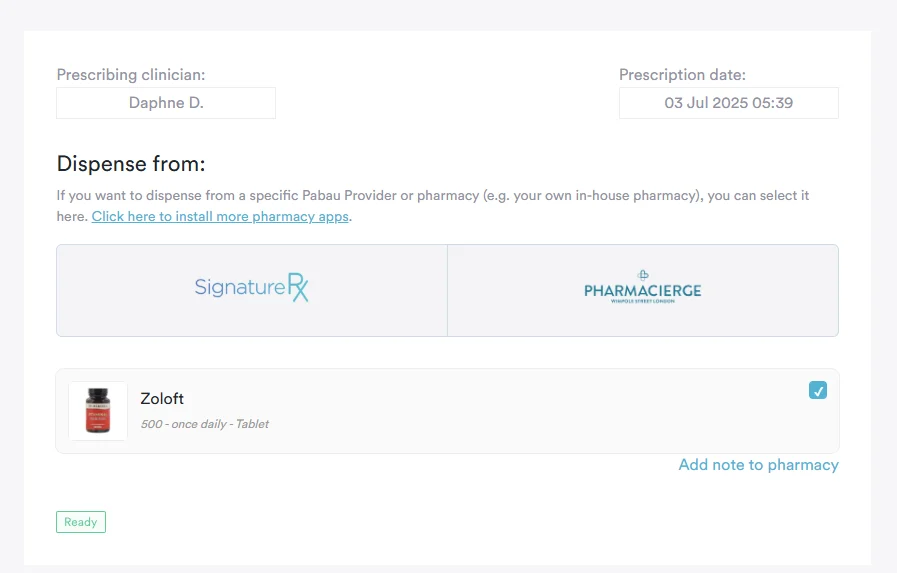Click the PHARMACIERGE wordmark text

pos(642,291)
